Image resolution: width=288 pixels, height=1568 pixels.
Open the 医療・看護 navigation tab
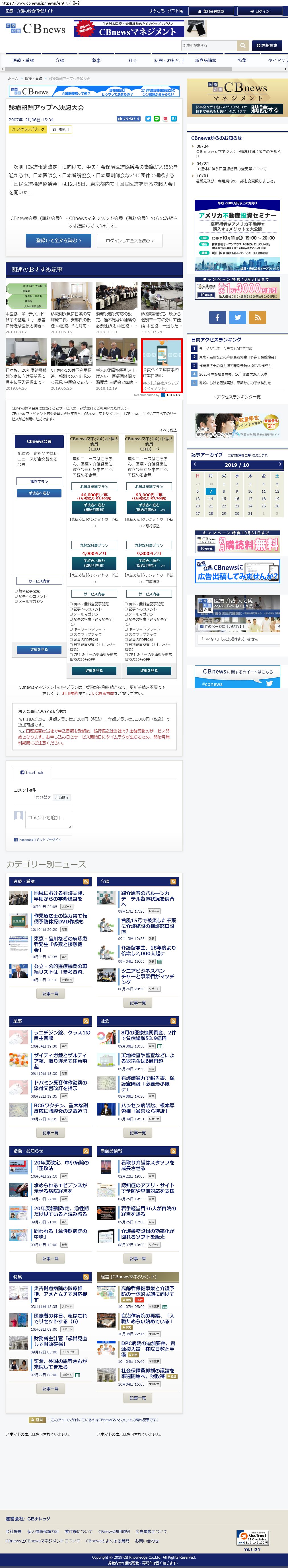[x=24, y=60]
